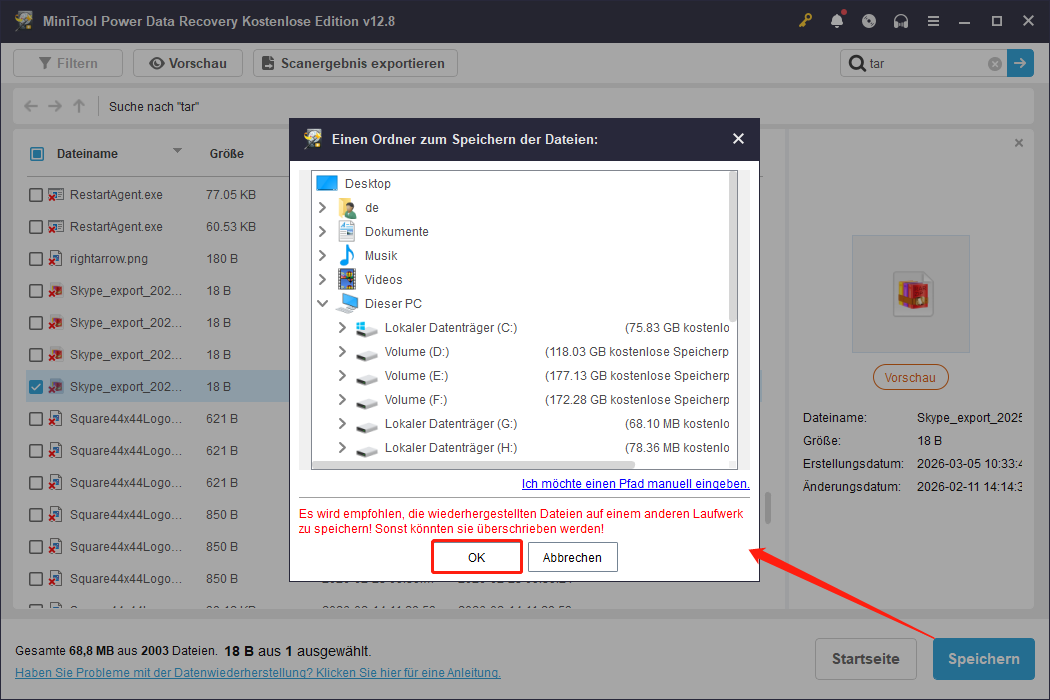The height and width of the screenshot is (700, 1050).
Task: Click the file list vertical scrollbar
Action: point(768,508)
